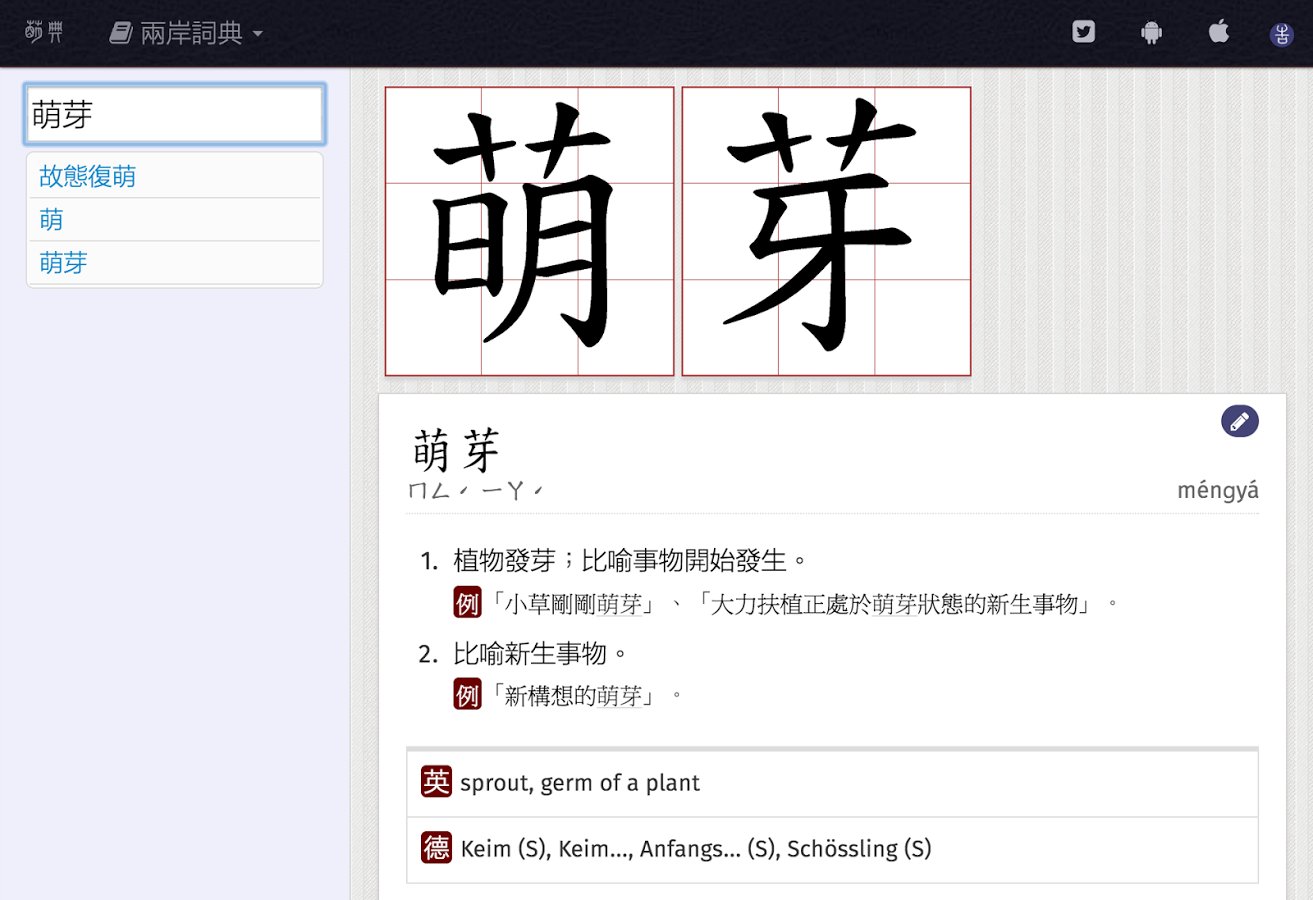
Task: Focus the search box containing 萌芽
Action: [175, 114]
